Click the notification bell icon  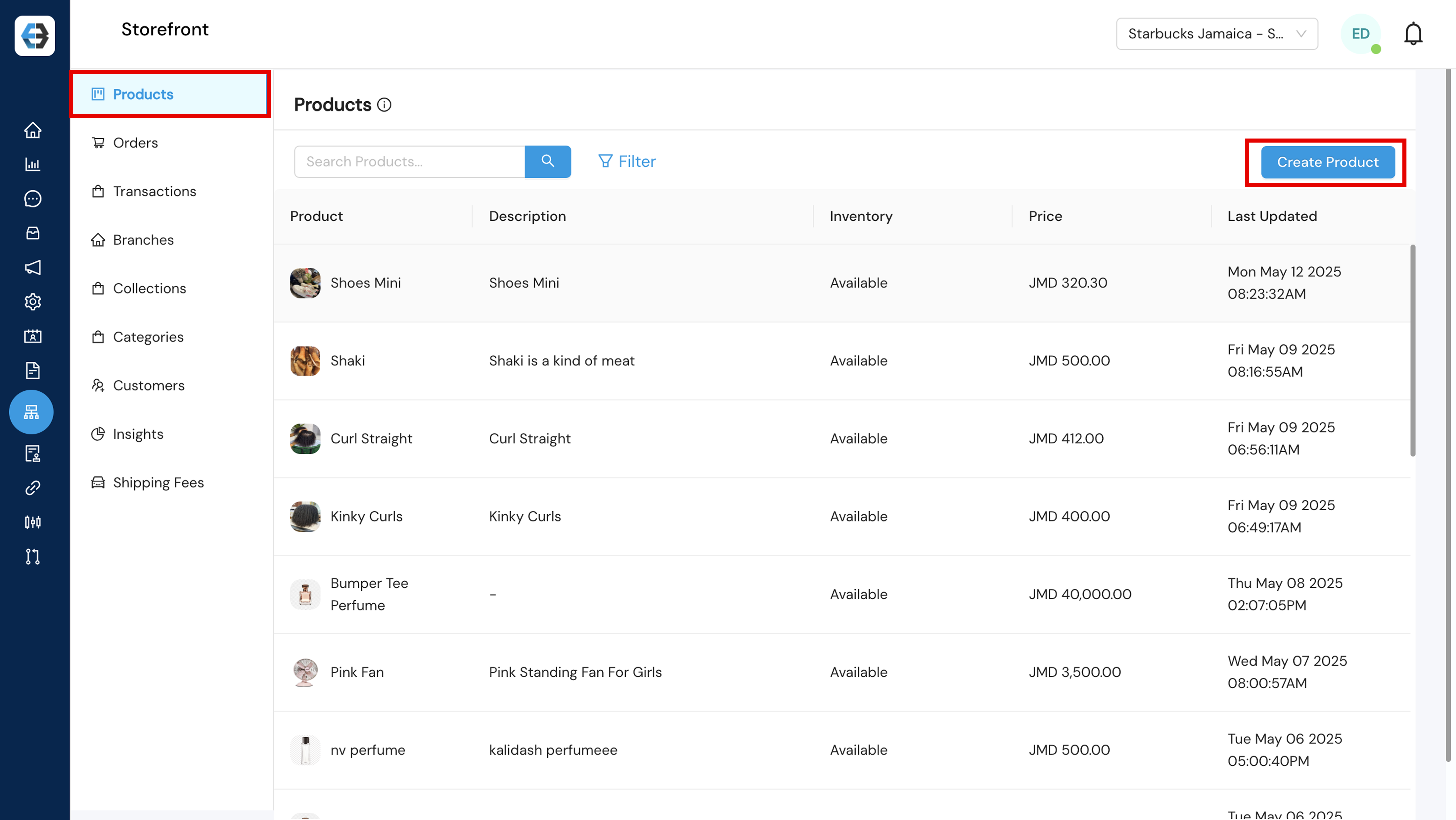point(1413,34)
